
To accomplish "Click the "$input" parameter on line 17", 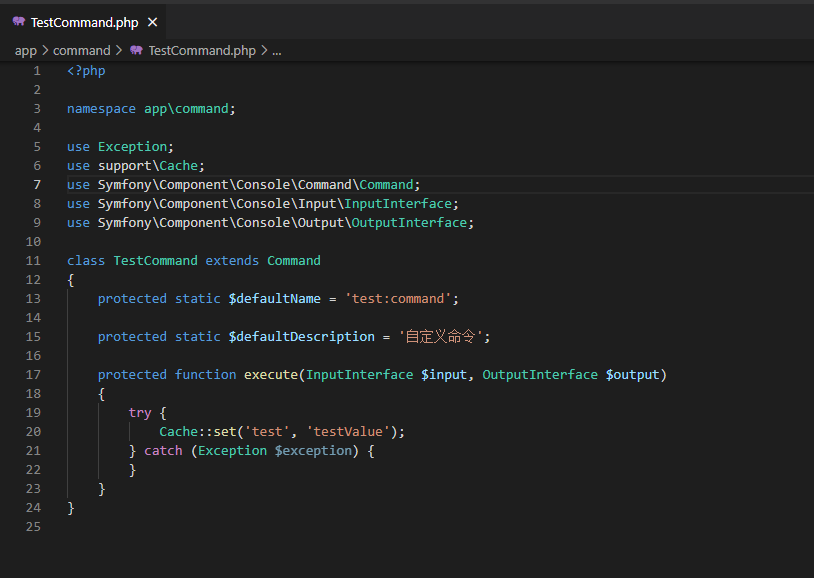I will tap(444, 375).
